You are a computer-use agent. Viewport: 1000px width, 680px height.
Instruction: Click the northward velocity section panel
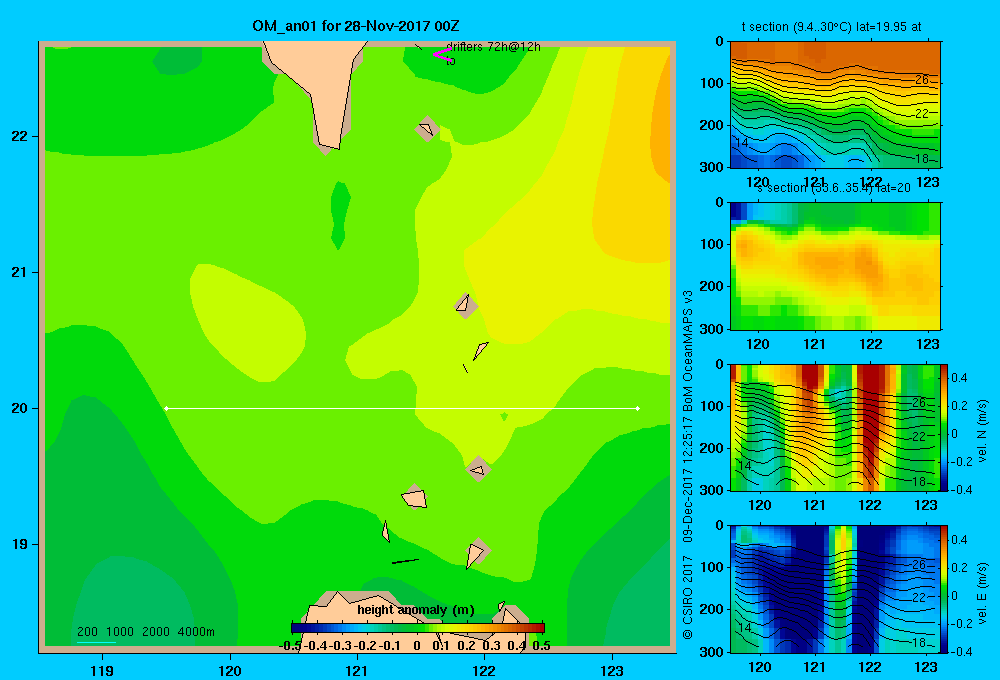pyautogui.click(x=835, y=427)
